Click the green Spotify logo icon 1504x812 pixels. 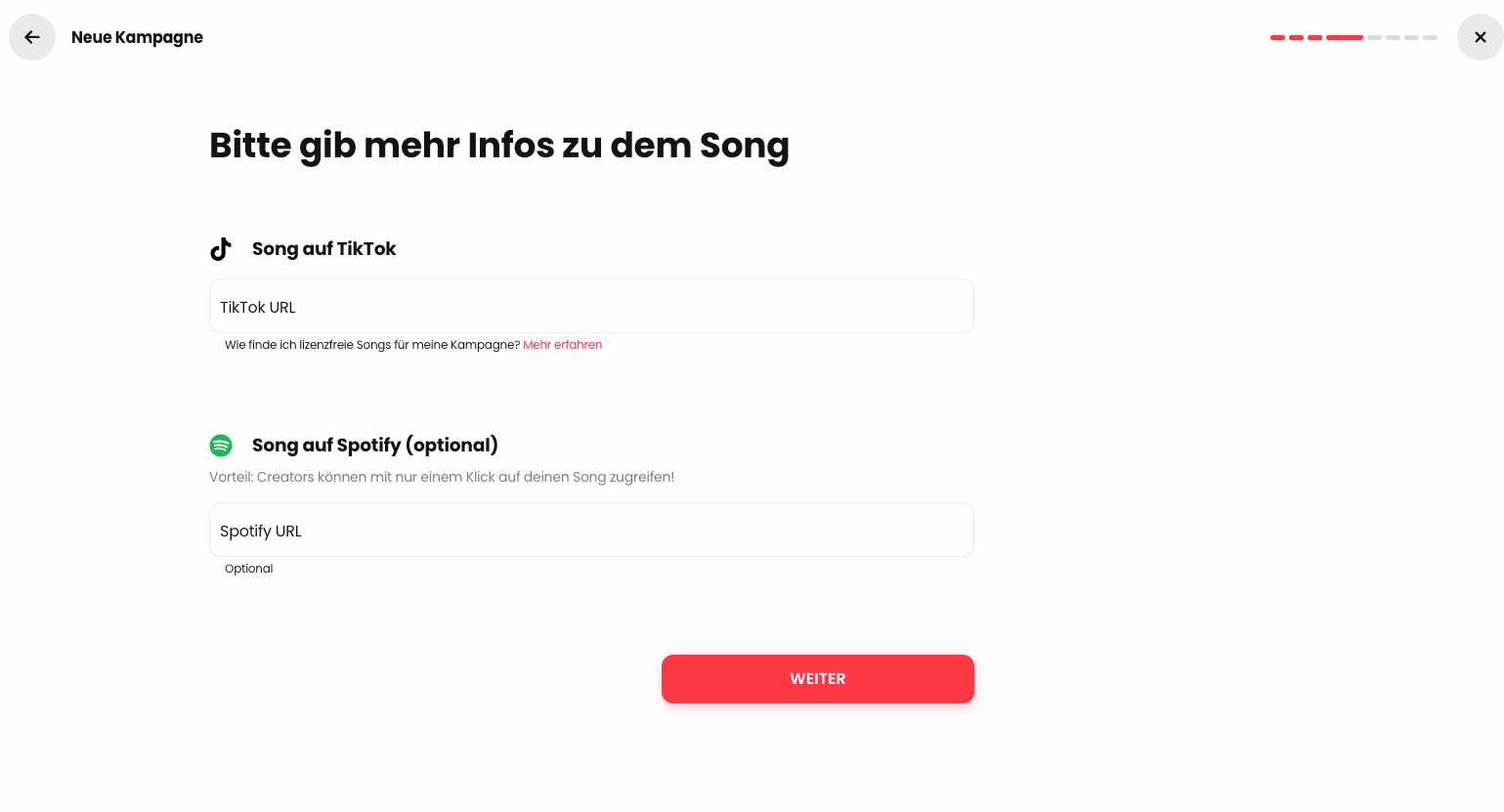pos(221,446)
